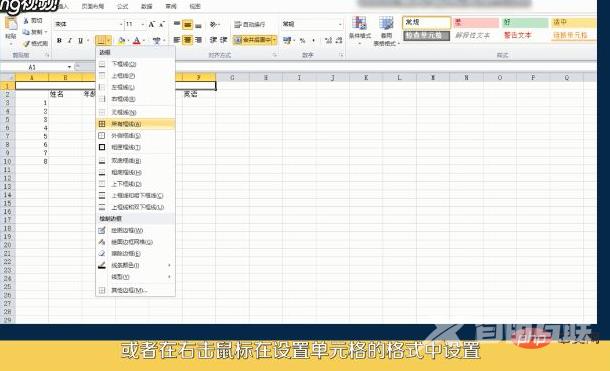
Task: Click the Borders button dropdown arrow
Action: pos(109,40)
